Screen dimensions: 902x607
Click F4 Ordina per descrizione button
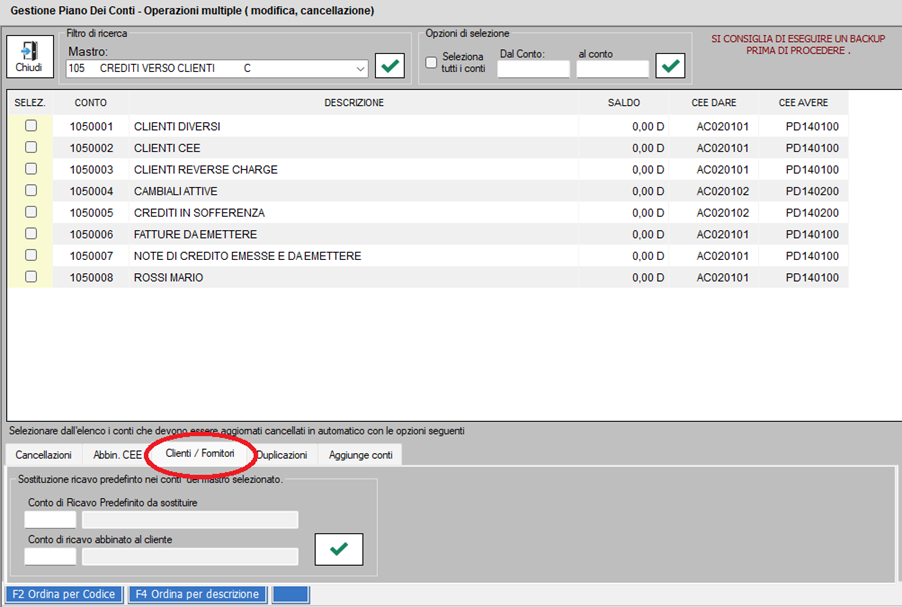click(197, 594)
